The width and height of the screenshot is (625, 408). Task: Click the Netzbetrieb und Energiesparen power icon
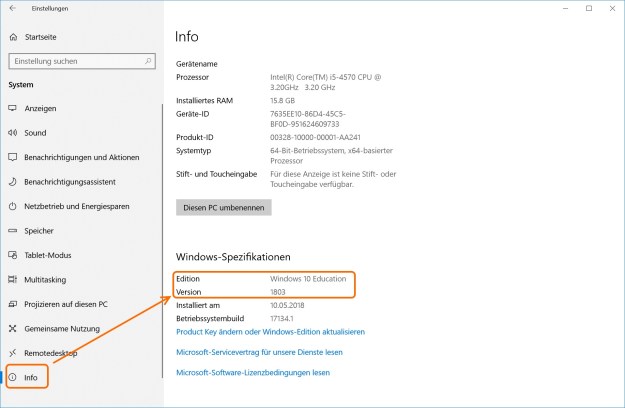(x=13, y=205)
